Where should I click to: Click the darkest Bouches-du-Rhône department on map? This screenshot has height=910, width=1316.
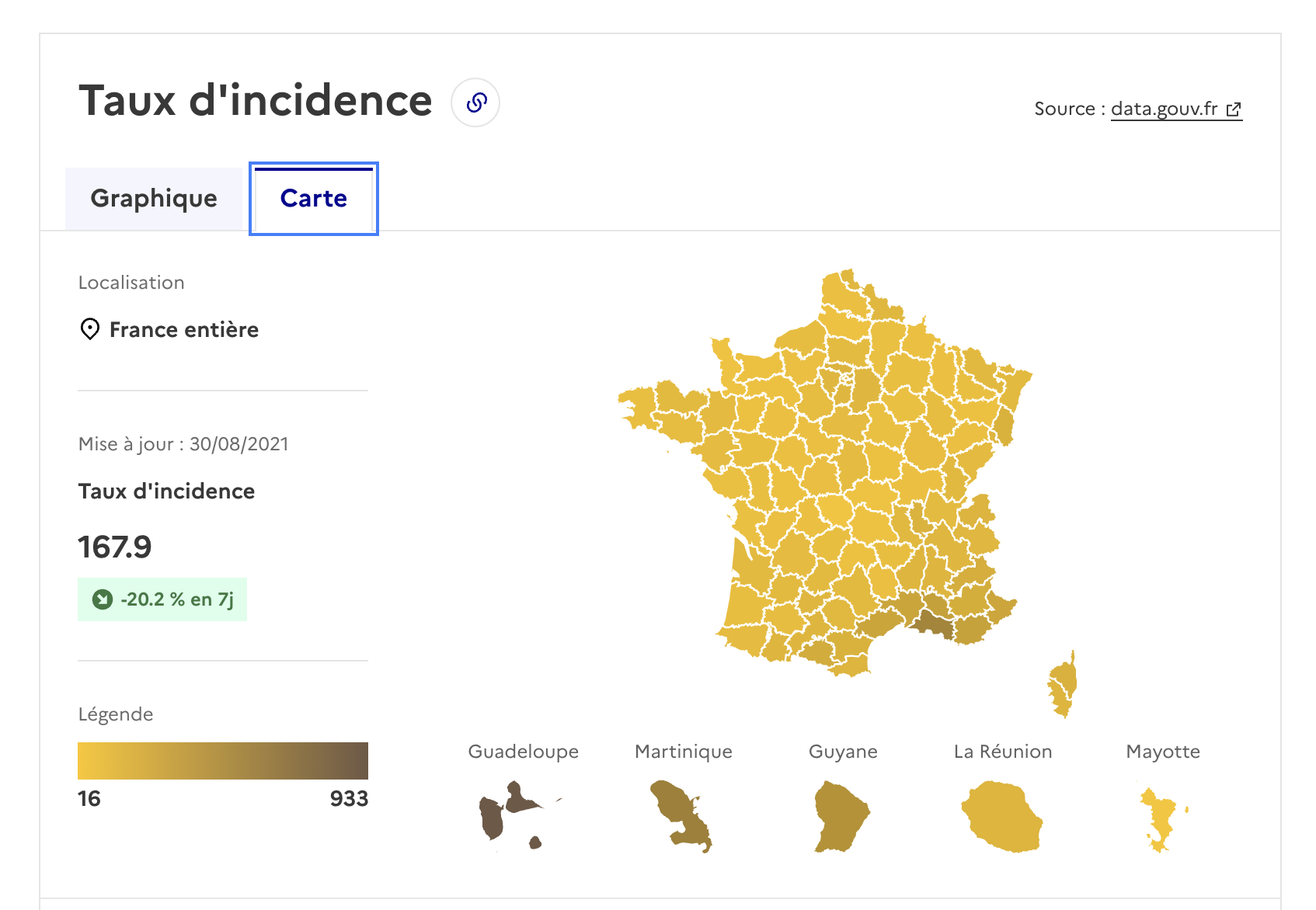(933, 623)
